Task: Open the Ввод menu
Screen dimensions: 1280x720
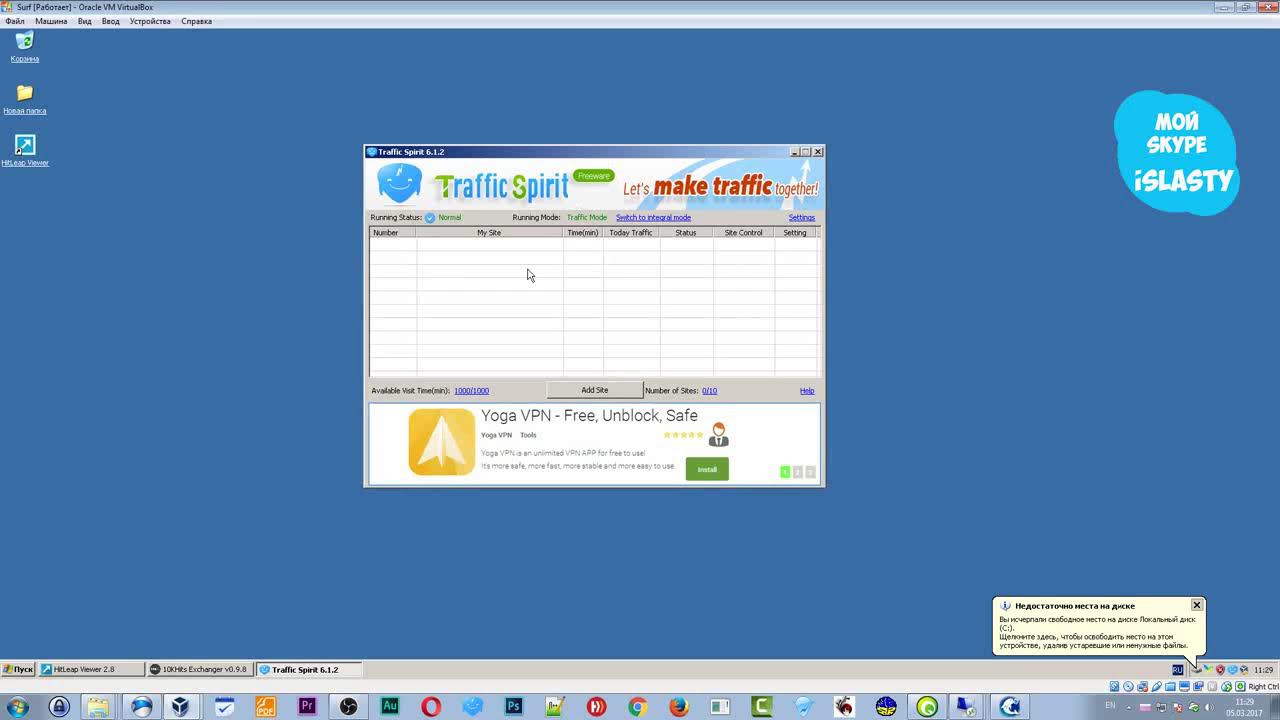Action: 111,21
